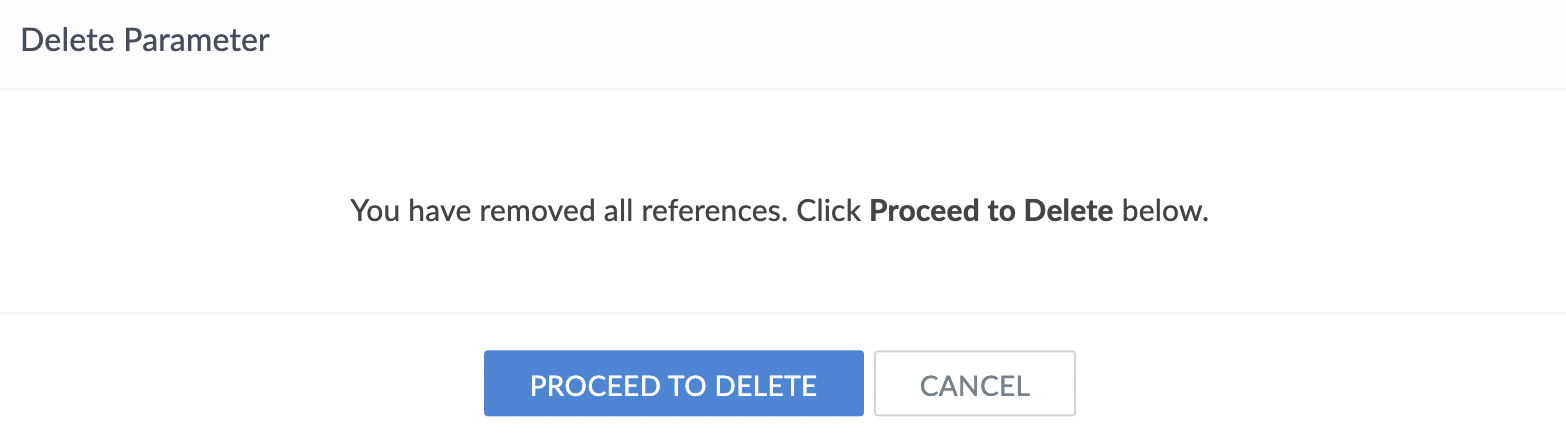Select the outlined CANCEL button label
1566x442 pixels.
click(974, 385)
